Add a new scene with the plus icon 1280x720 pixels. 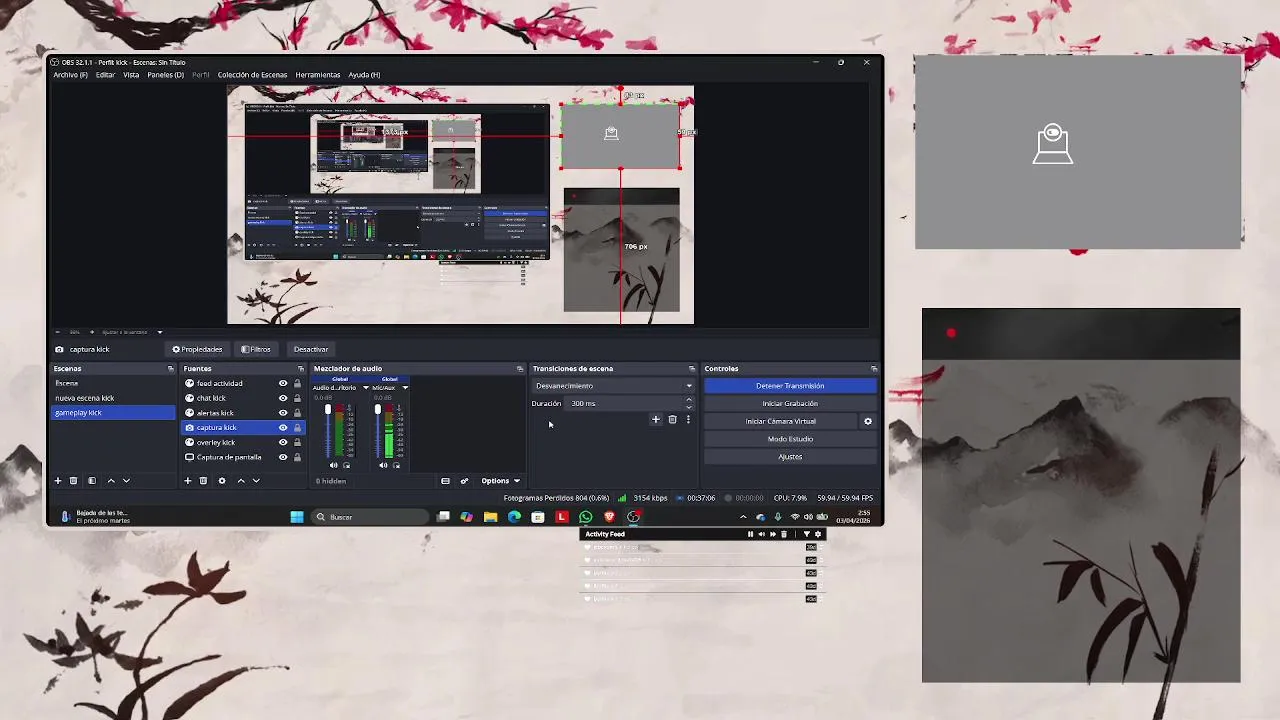pyautogui.click(x=58, y=481)
